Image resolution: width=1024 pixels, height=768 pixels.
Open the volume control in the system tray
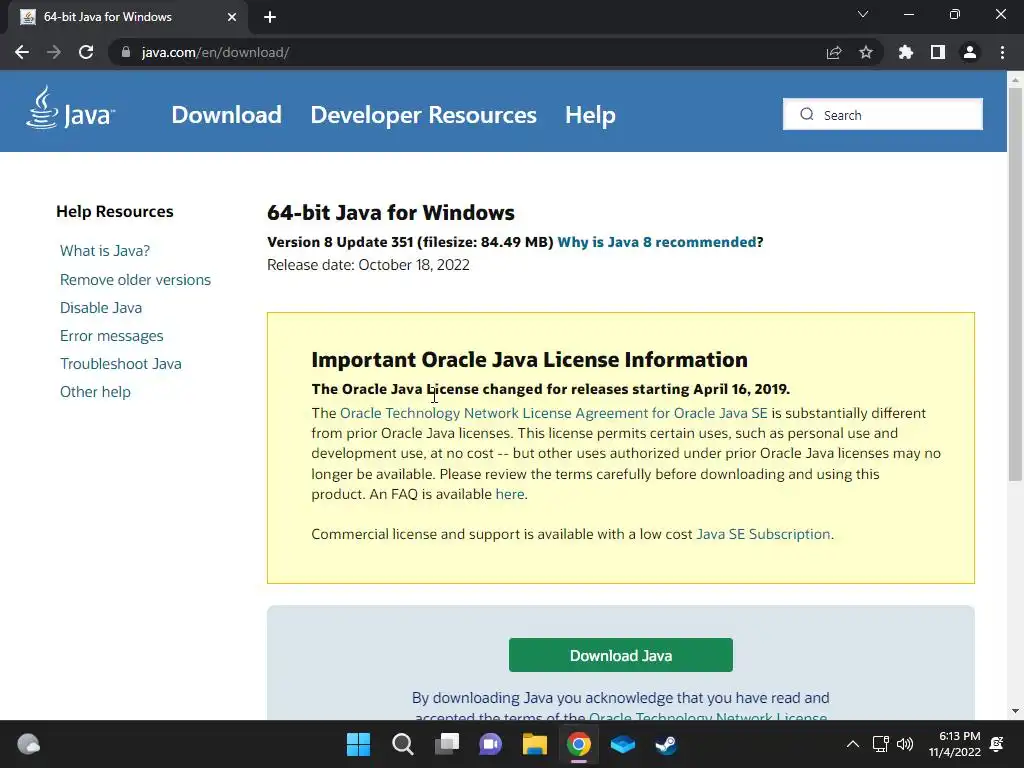click(905, 744)
